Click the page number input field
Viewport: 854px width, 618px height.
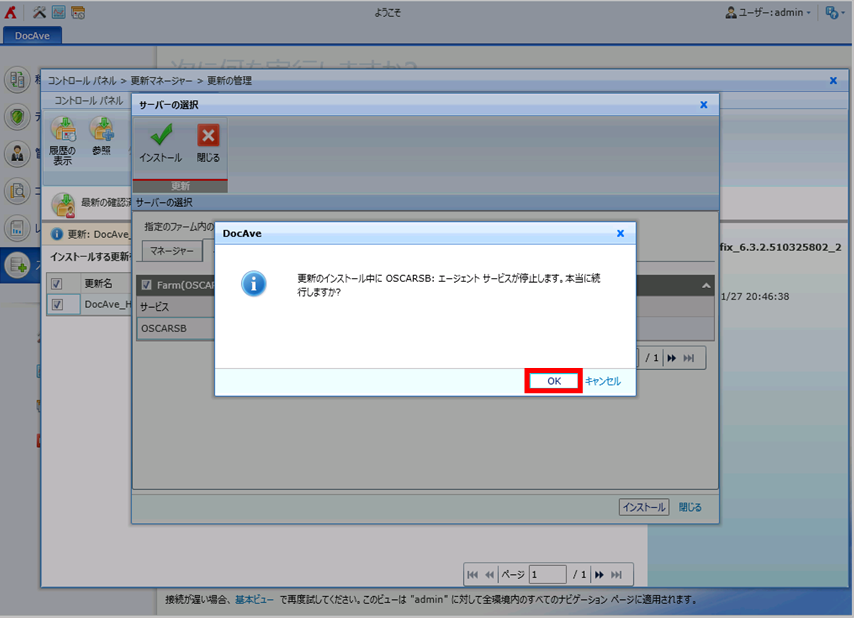547,574
